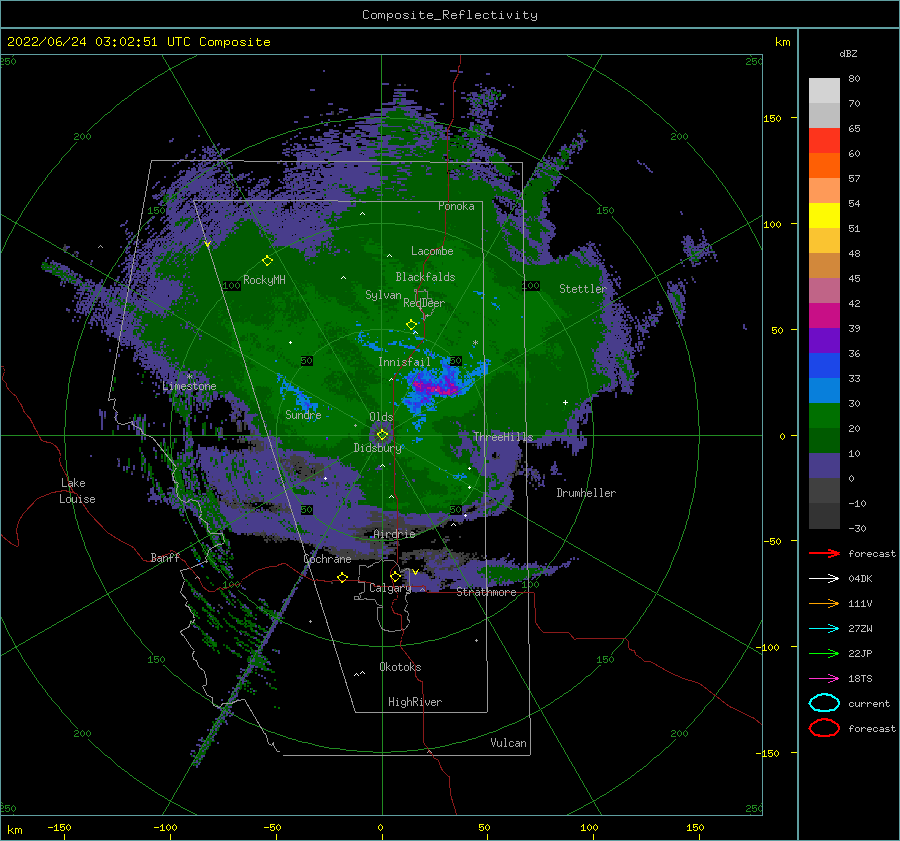Viewport: 900px width, 841px height.
Task: Pick the bright green 30-20 dBZ swatch
Action: click(x=824, y=415)
